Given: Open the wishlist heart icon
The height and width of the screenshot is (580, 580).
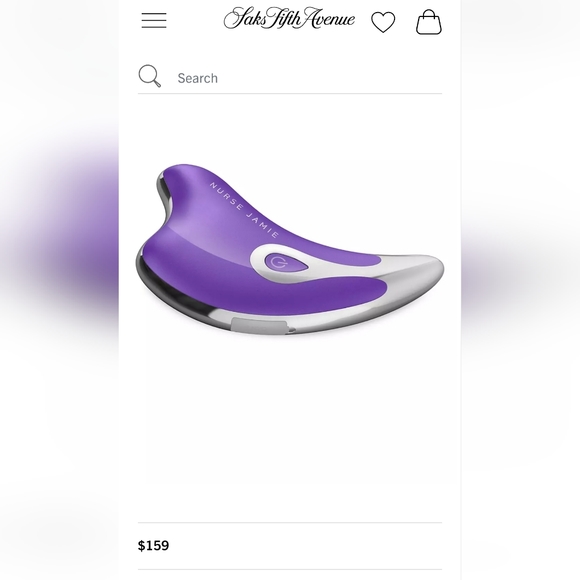Looking at the screenshot, I should click(383, 22).
